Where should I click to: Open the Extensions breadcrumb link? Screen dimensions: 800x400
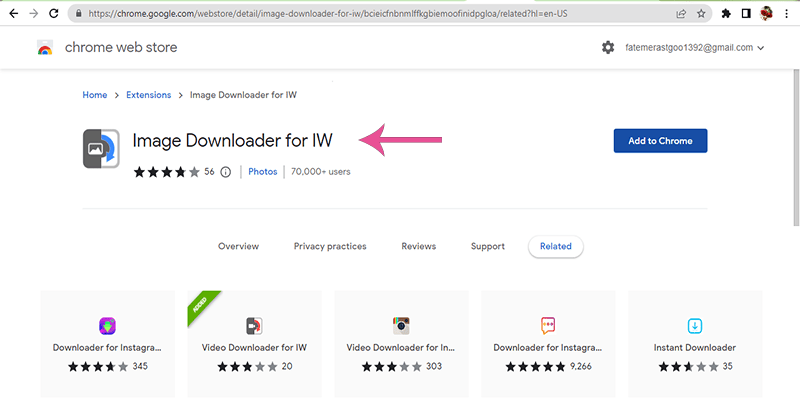[x=149, y=95]
